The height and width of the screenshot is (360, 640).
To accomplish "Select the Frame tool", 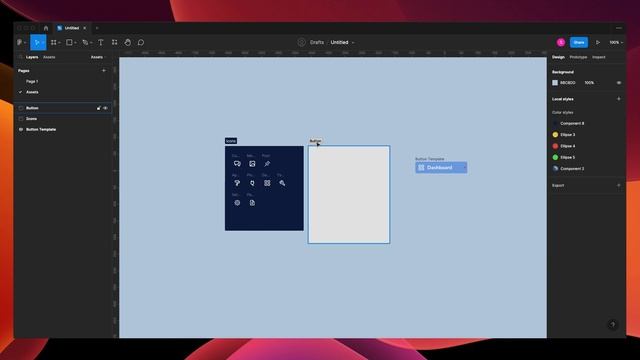I will (53, 42).
